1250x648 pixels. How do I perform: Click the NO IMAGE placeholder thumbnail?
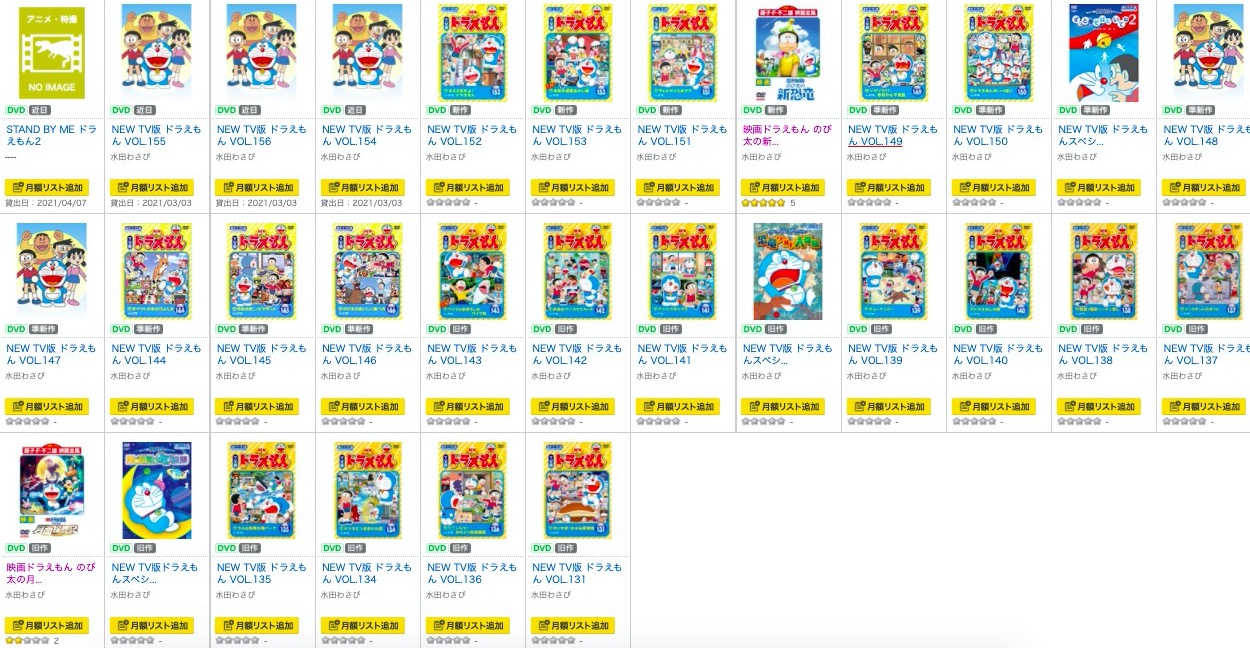[x=52, y=52]
